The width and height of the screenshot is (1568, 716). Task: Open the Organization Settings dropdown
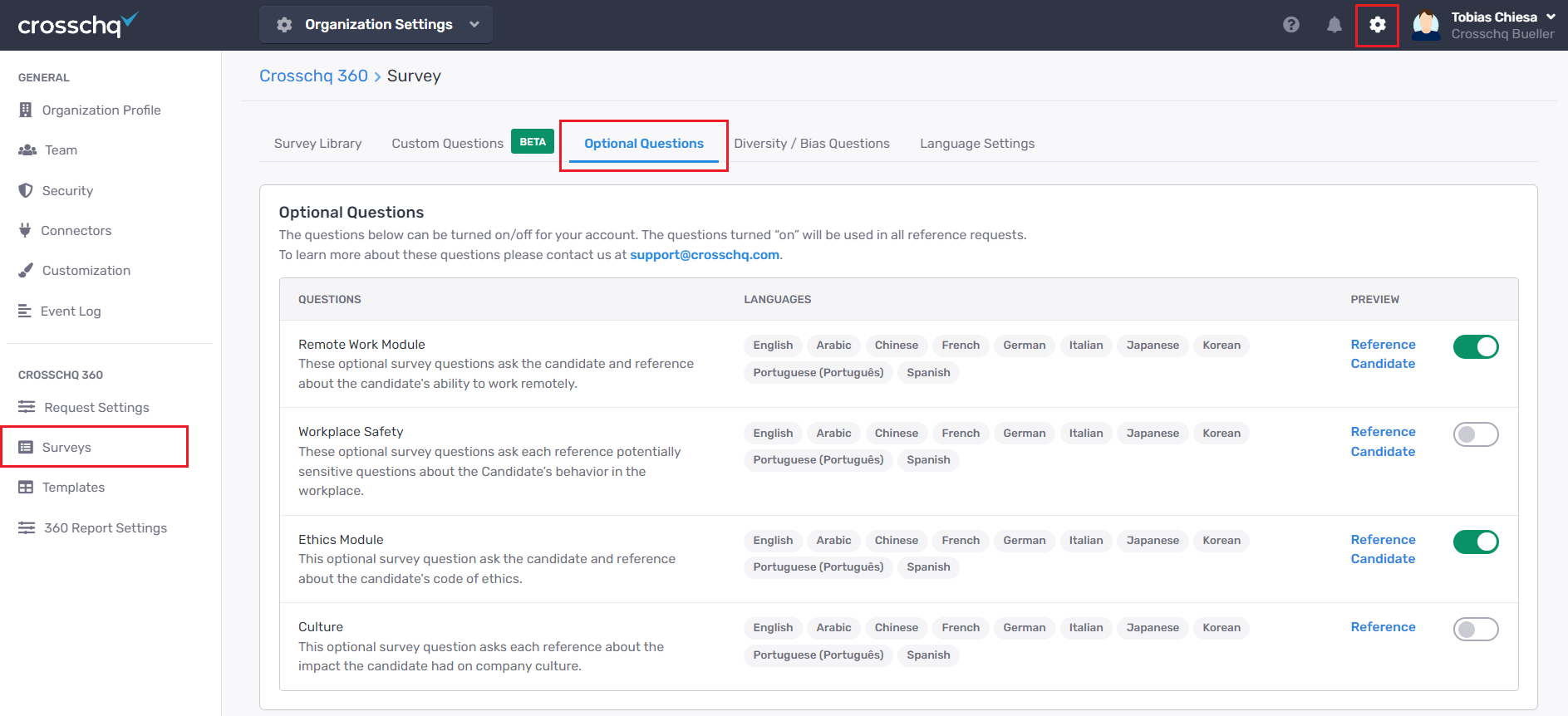376,25
